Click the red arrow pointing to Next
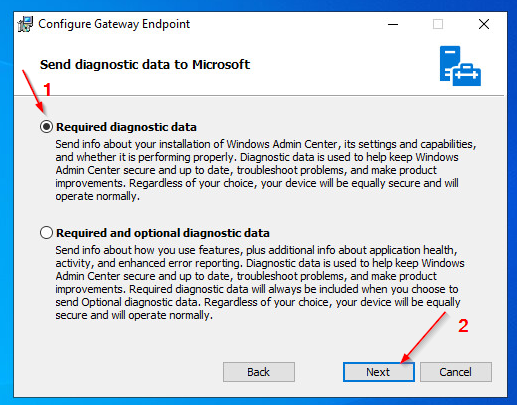The width and height of the screenshot is (517, 405). [x=423, y=337]
